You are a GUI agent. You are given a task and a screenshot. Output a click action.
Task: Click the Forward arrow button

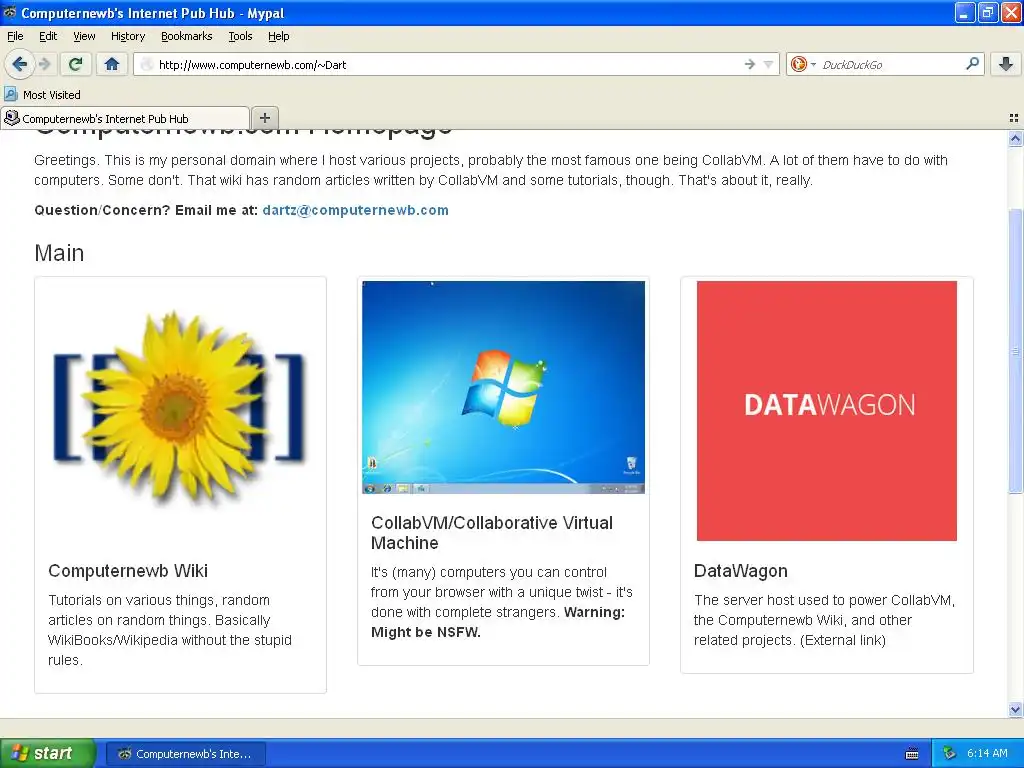pyautogui.click(x=44, y=64)
